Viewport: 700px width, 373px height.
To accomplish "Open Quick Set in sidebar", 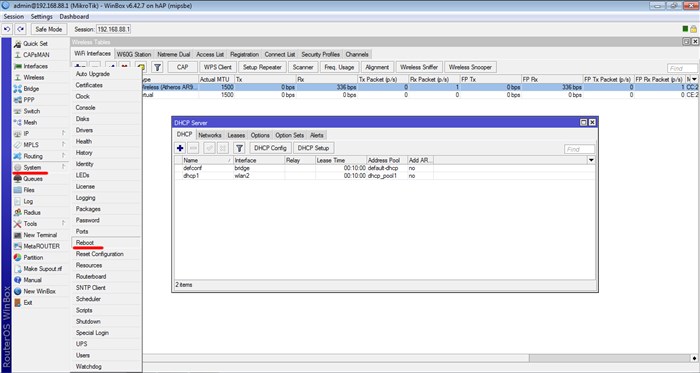I will click(35, 43).
